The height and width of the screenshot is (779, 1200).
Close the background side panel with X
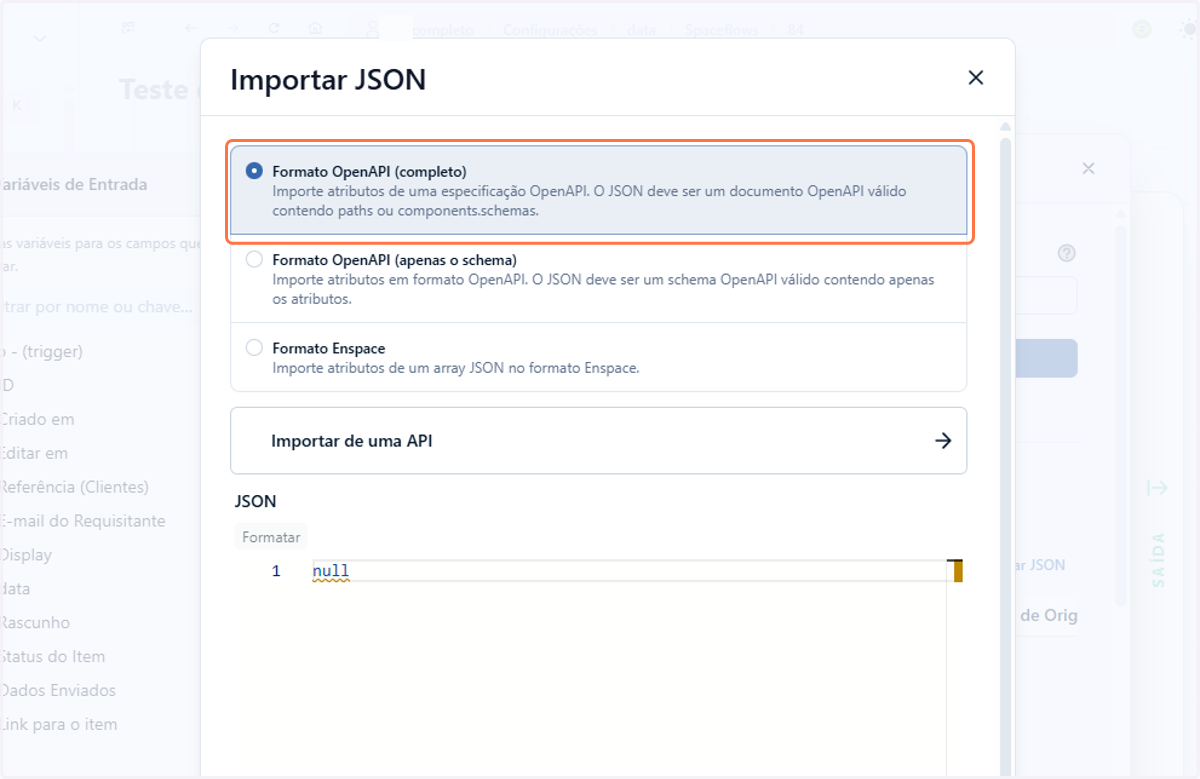click(1089, 169)
